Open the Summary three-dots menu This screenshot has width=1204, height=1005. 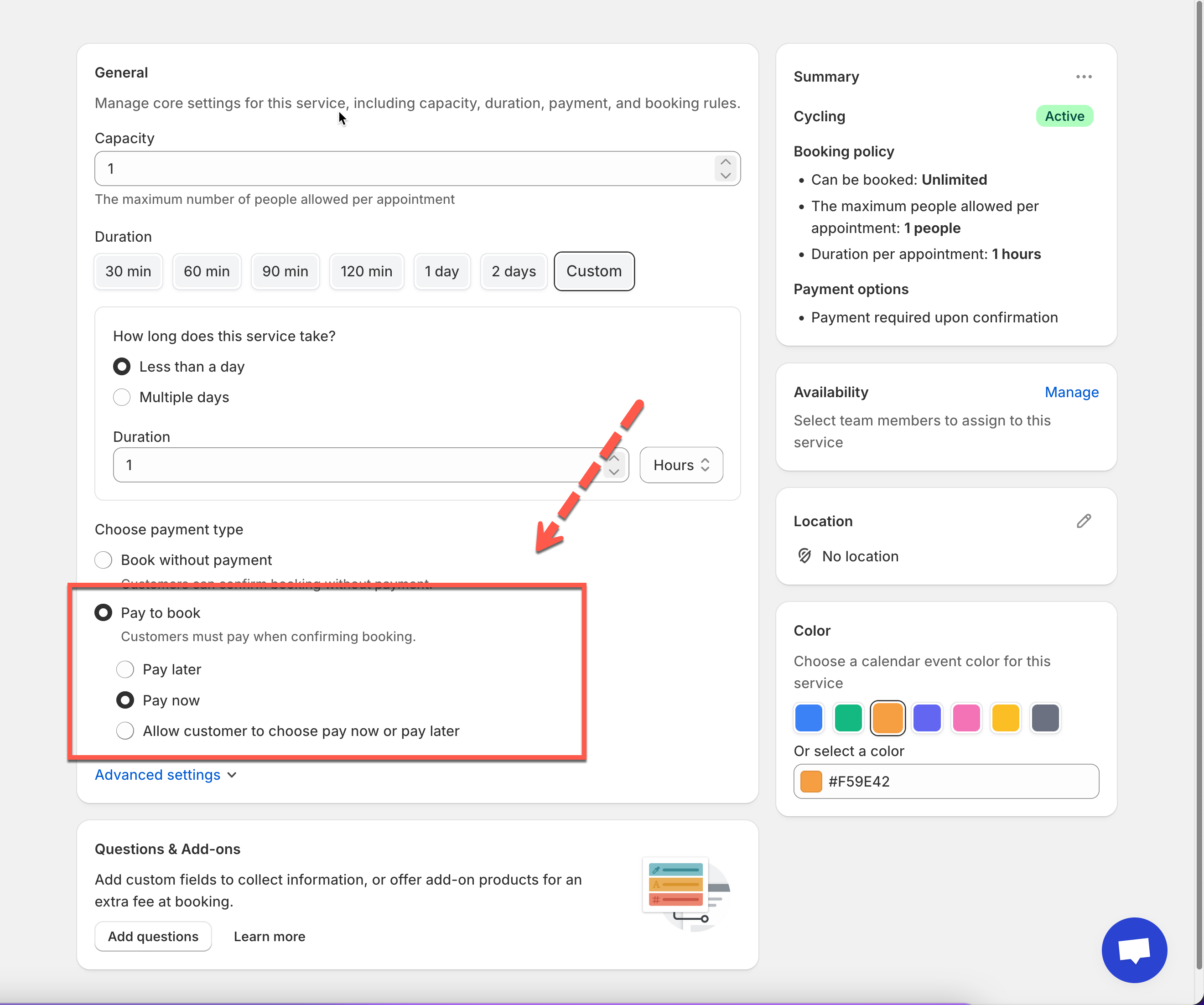[x=1083, y=77]
